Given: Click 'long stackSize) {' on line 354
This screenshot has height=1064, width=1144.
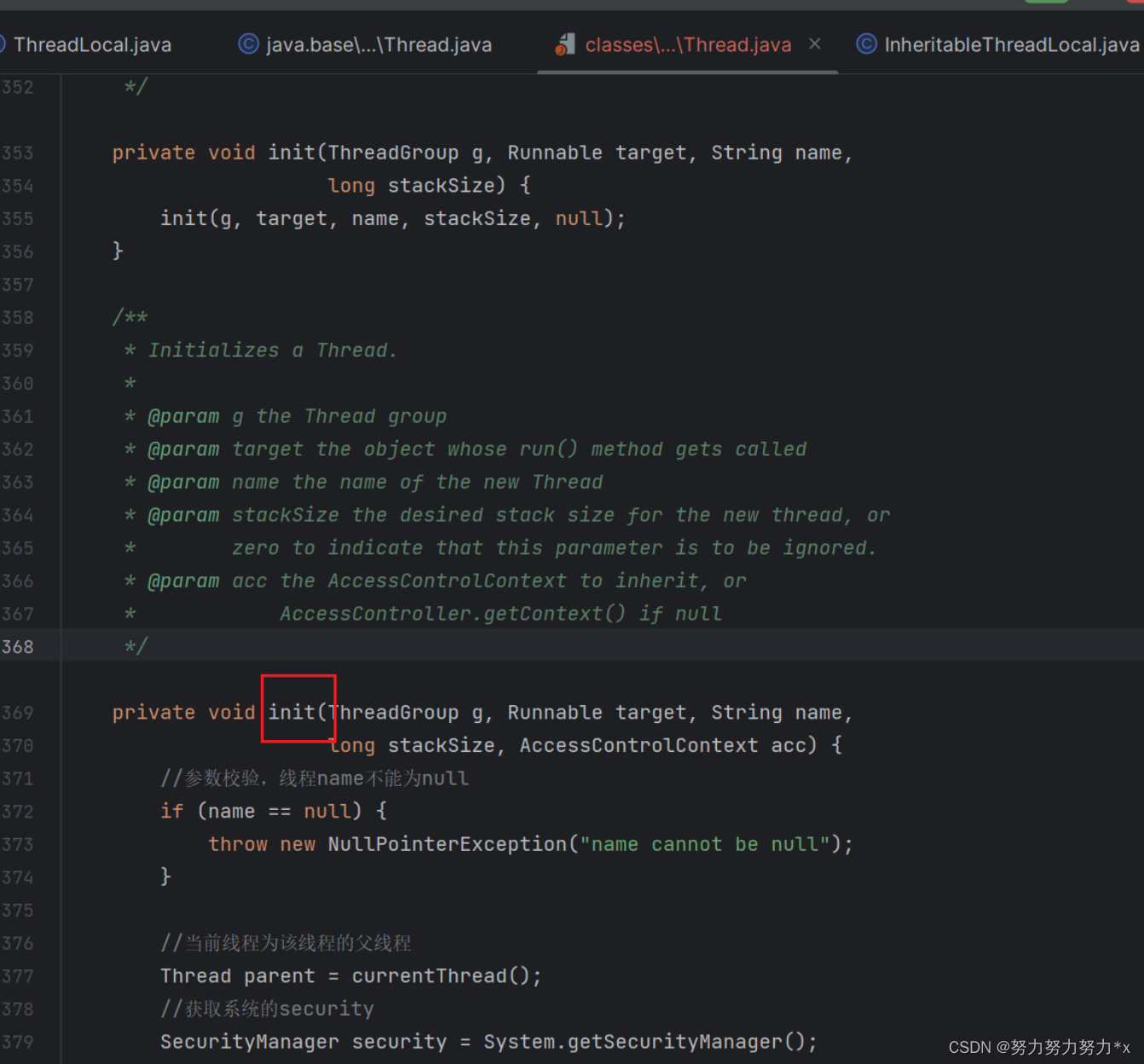Looking at the screenshot, I should point(429,185).
